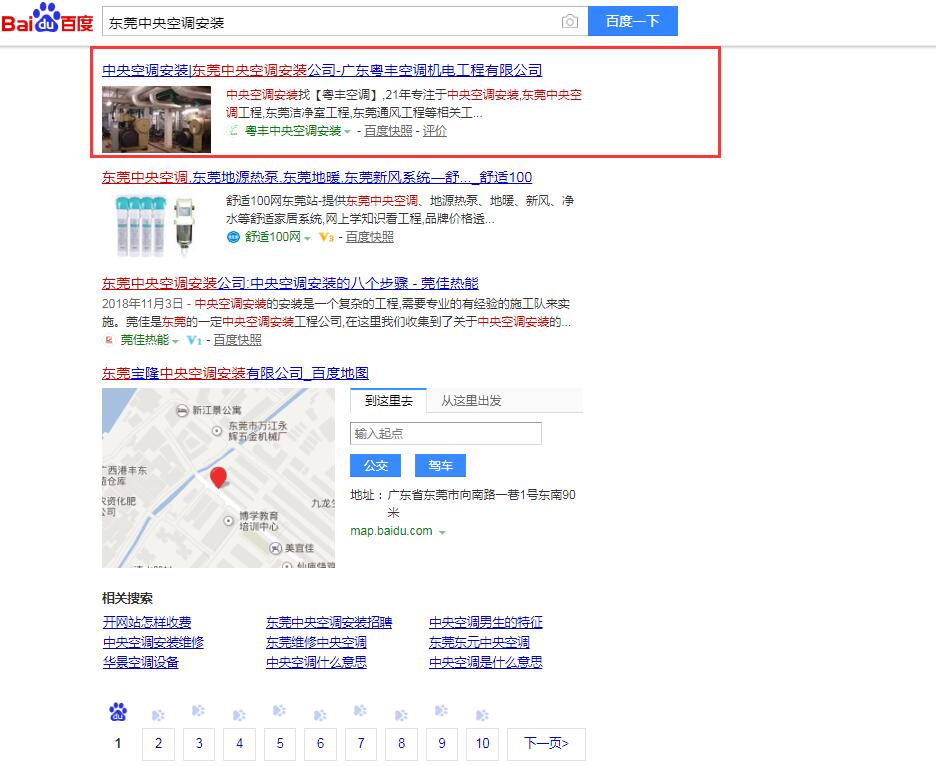Viewport: 936px width, 766px height.
Task: Expand dropdown arrow after 舒适100网
Action: pos(308,238)
